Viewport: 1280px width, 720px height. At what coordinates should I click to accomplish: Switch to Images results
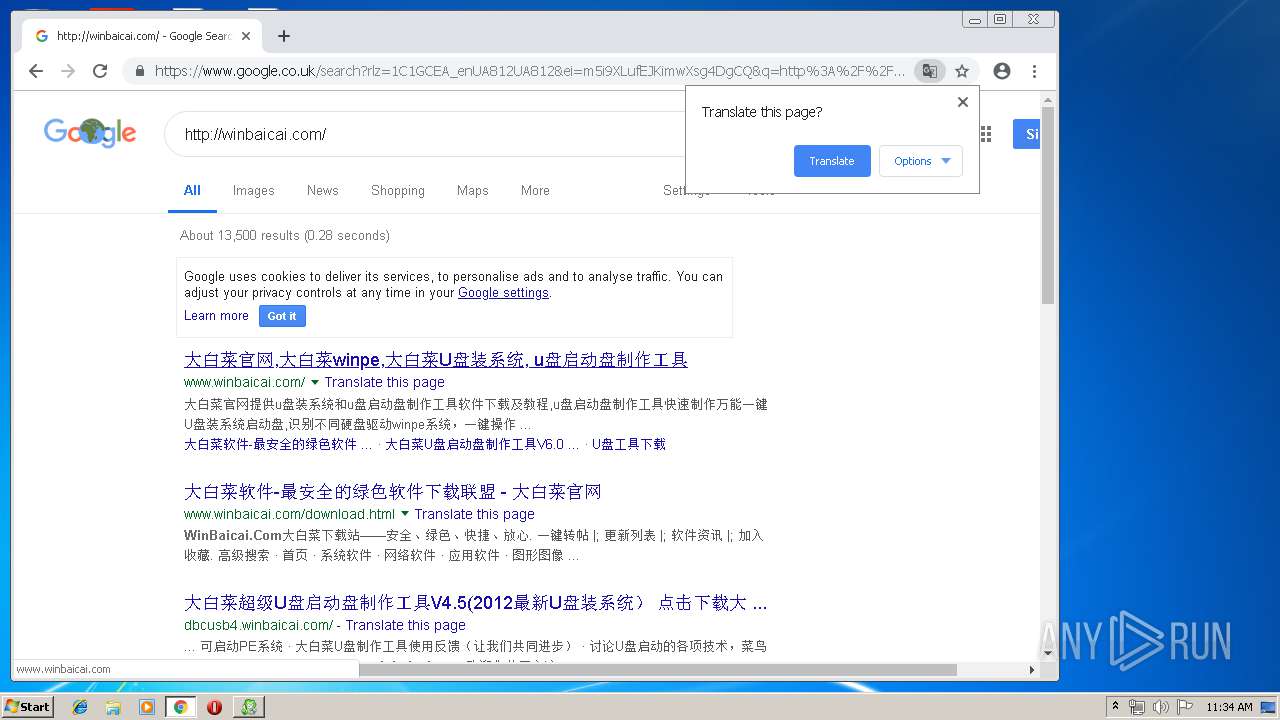pyautogui.click(x=253, y=190)
